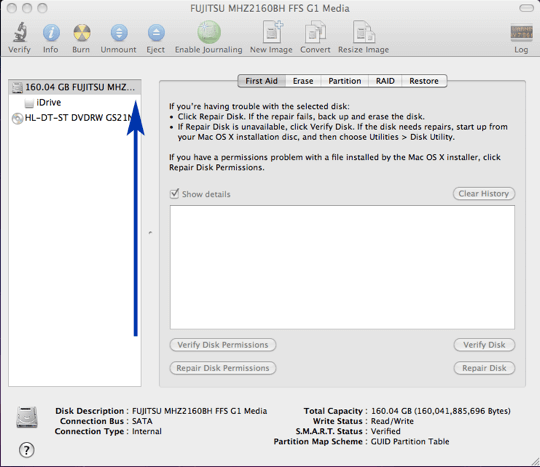
Task: Open the RAID tab
Action: (x=385, y=81)
